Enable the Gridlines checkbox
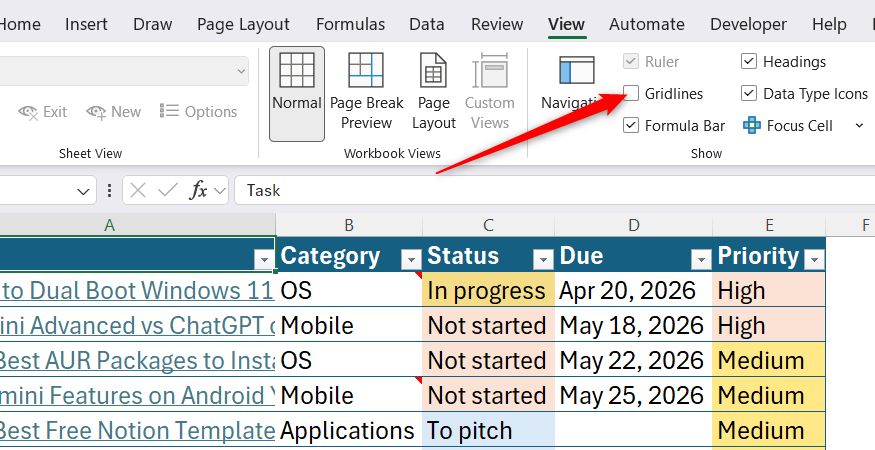The image size is (875, 450). (x=631, y=93)
